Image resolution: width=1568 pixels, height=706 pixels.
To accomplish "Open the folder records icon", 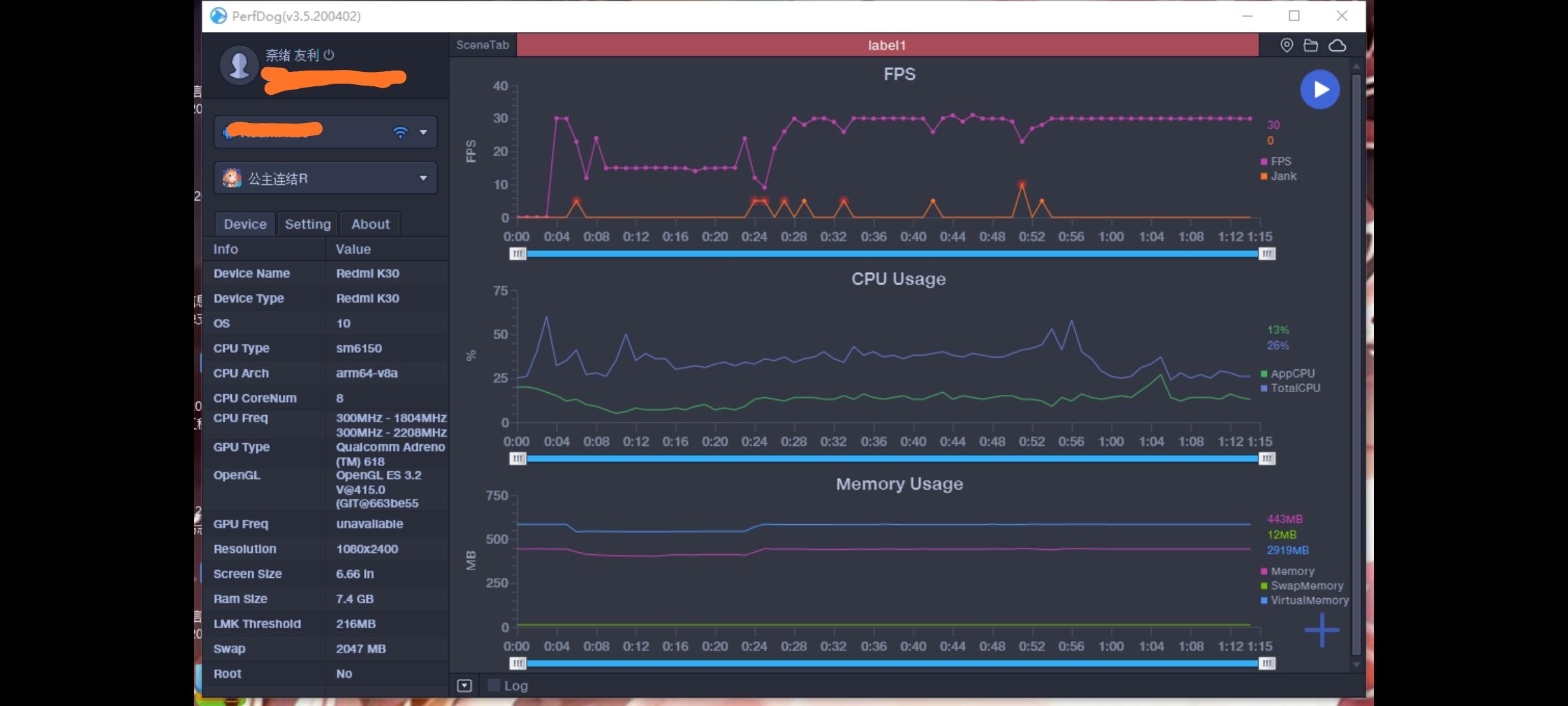I will pos(1311,45).
